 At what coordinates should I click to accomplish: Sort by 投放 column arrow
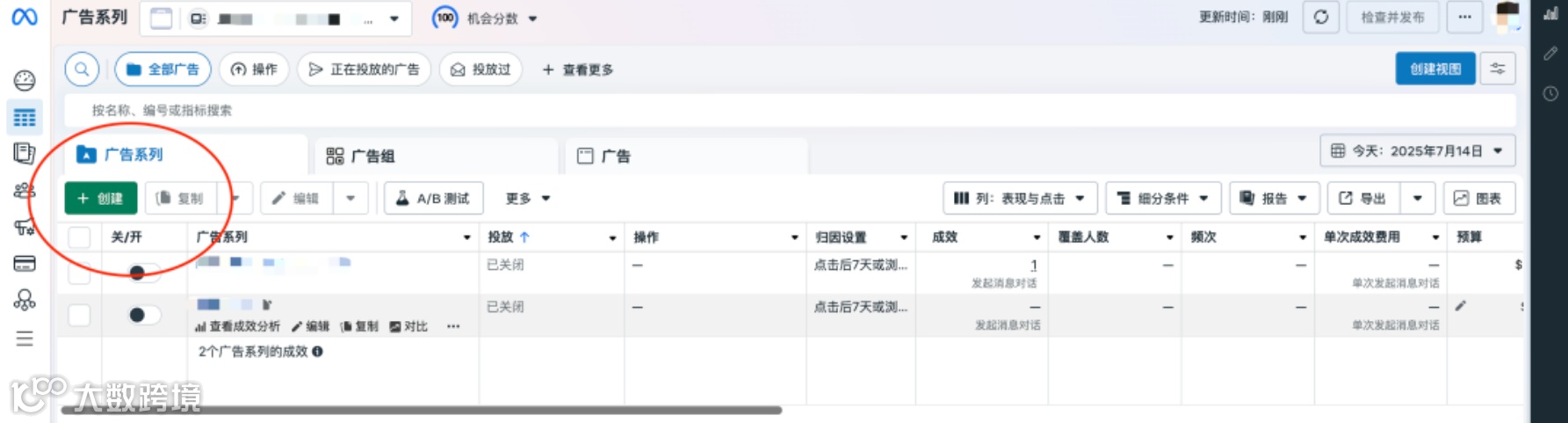(x=524, y=237)
